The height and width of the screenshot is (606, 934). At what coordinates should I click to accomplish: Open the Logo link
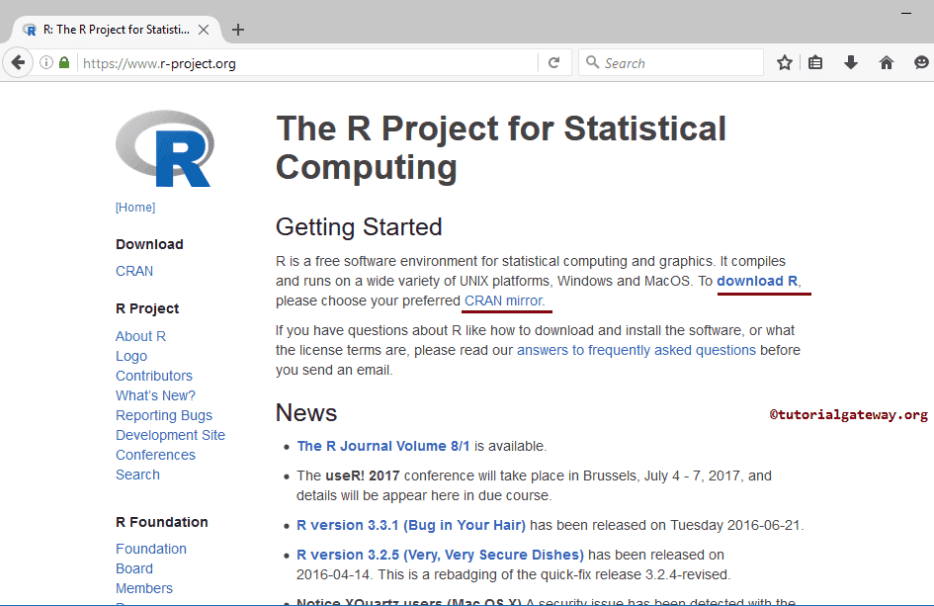[131, 356]
